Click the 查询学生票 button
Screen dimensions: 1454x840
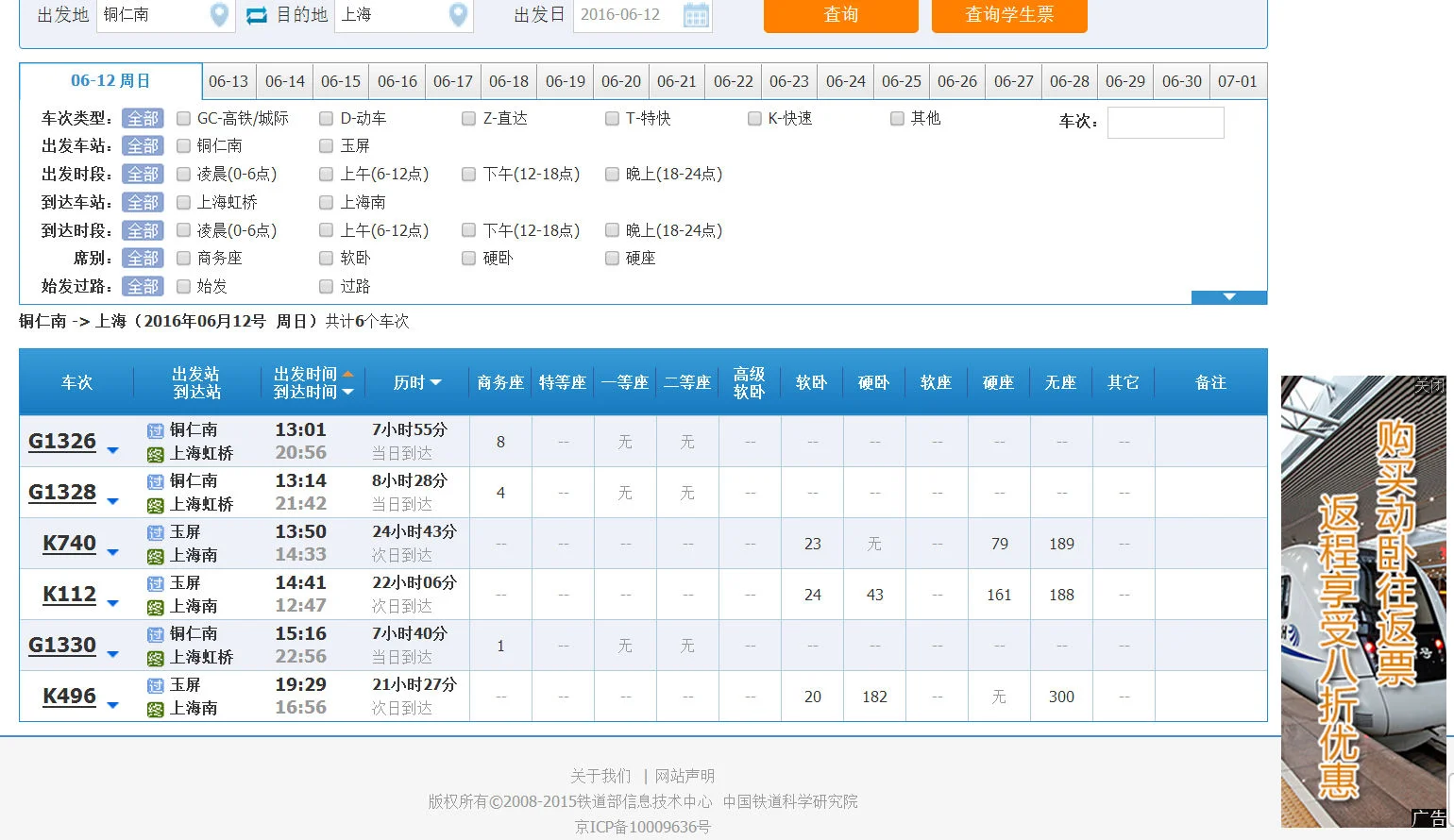(x=1008, y=15)
